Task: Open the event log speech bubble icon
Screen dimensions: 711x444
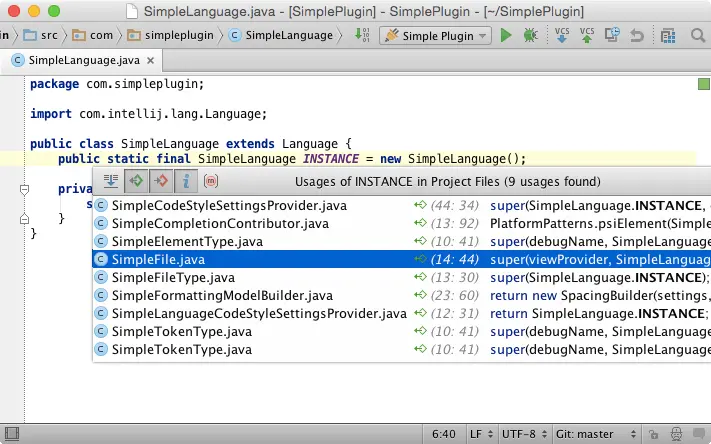Action: click(x=699, y=434)
